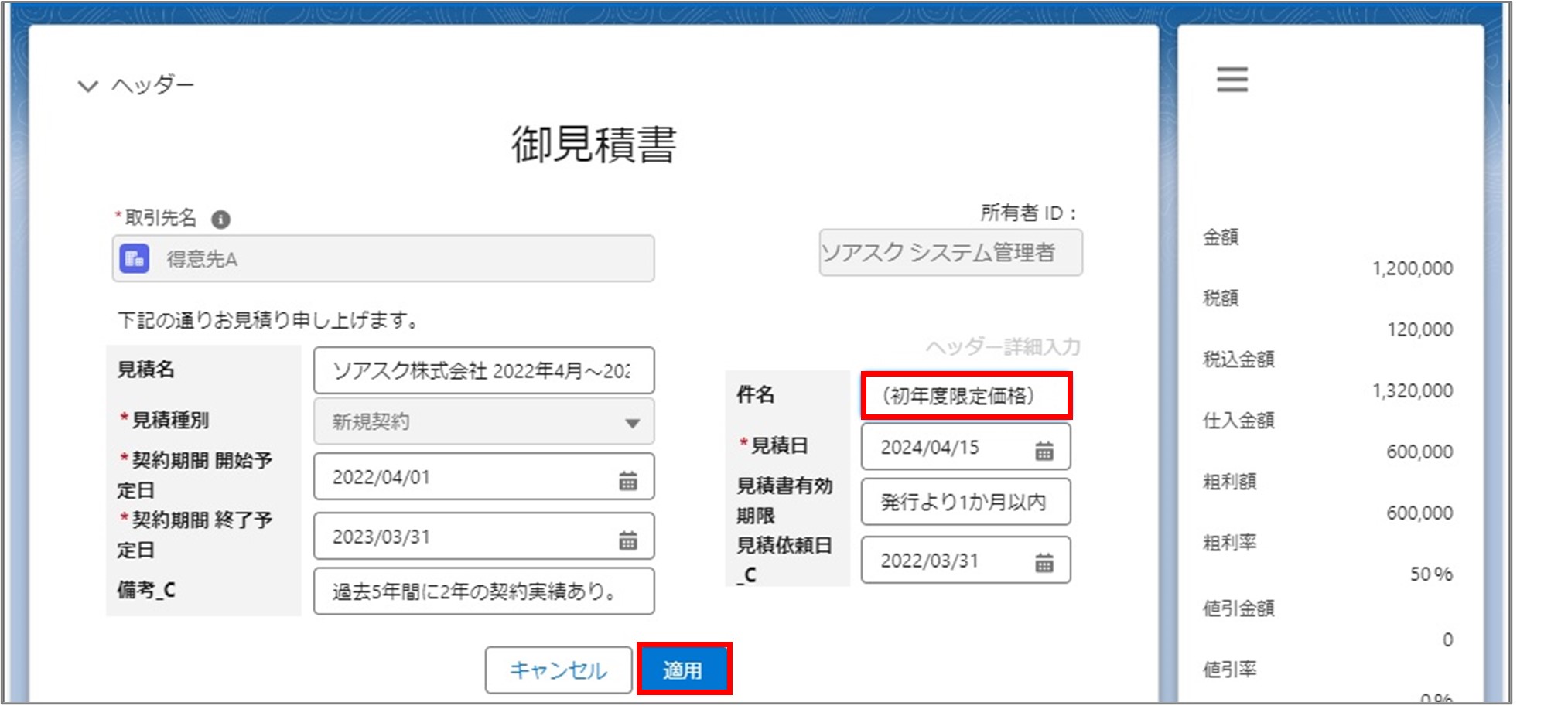Screen dimensions: 1568x709
Task: Click the 得意先A account icon
Action: point(135,259)
